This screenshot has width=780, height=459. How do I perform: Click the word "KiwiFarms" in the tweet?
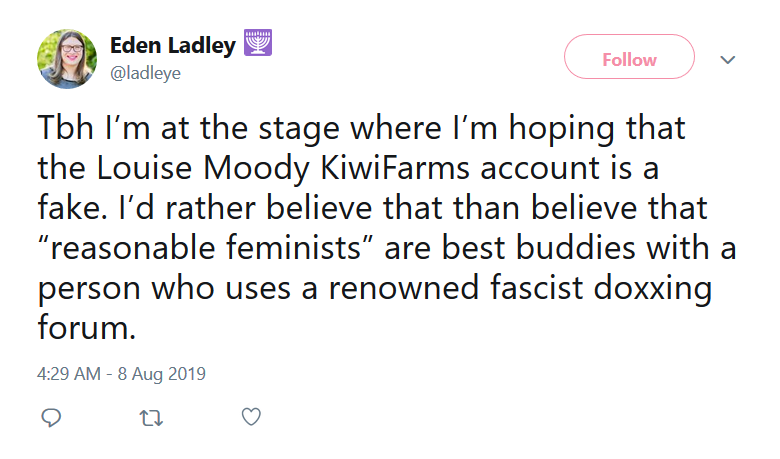click(x=395, y=168)
